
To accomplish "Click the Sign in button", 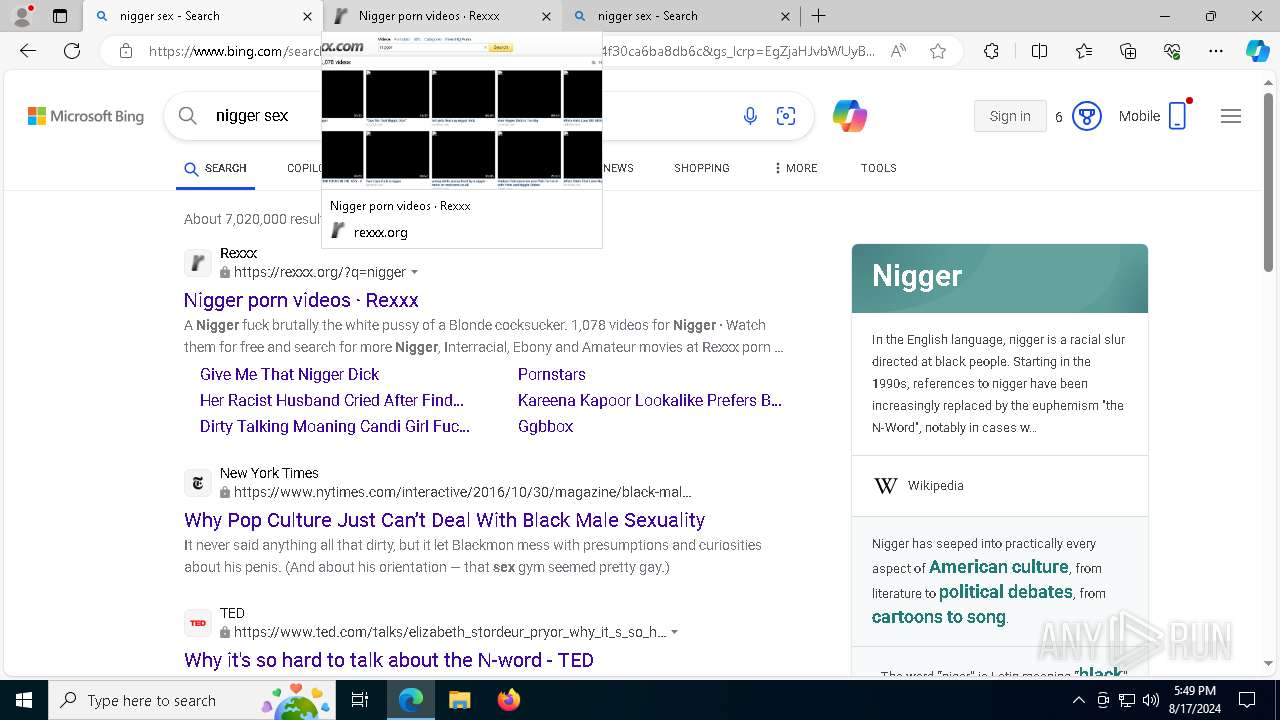I will point(1010,116).
